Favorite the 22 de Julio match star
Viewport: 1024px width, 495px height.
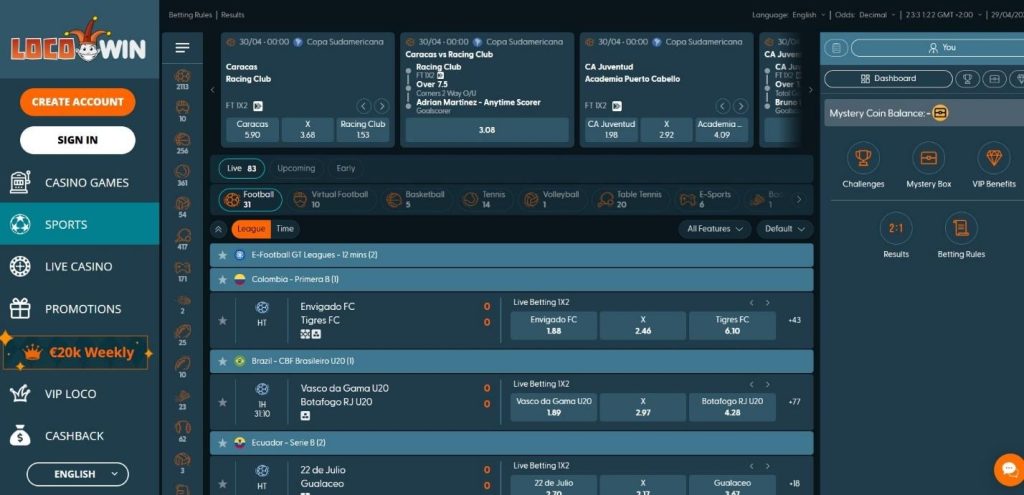223,484
